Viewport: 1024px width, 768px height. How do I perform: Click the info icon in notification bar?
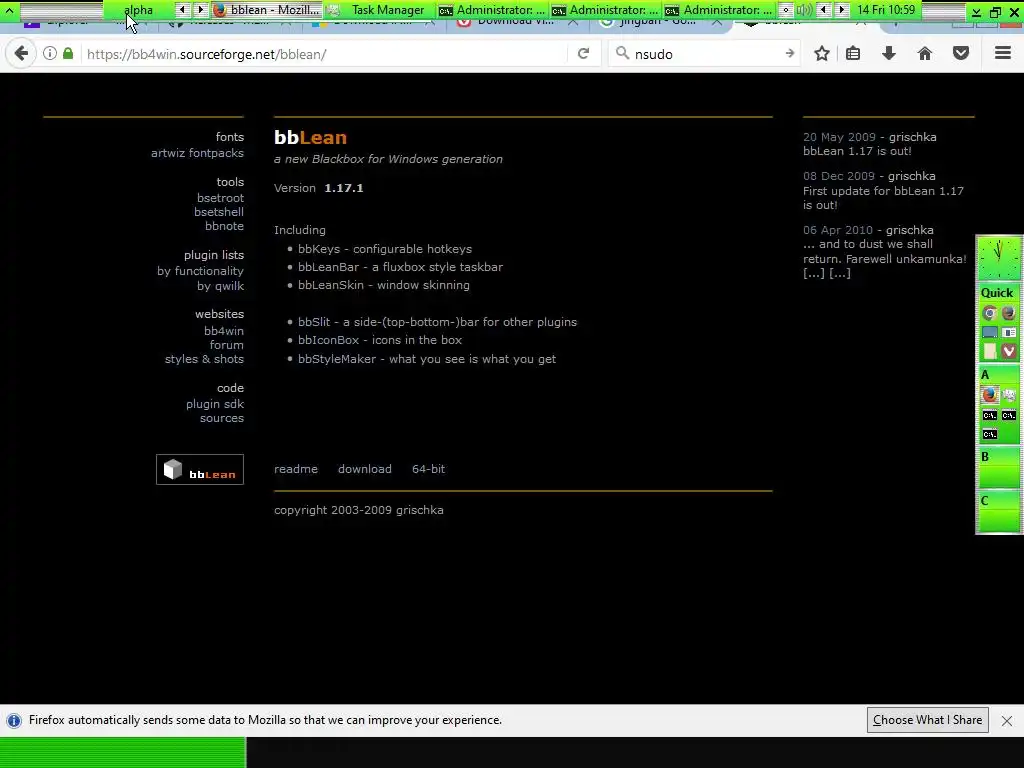click(x=14, y=720)
